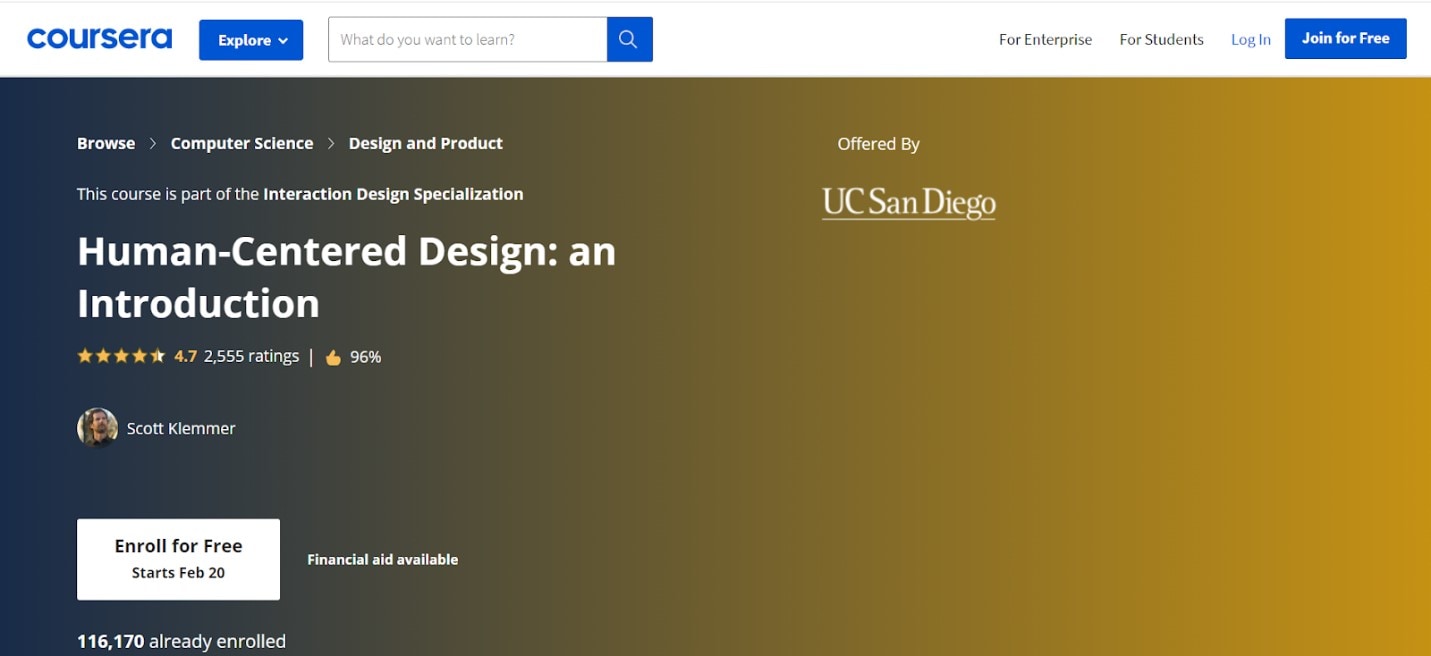Click the magnifying glass search button
1431x656 pixels.
pos(629,40)
